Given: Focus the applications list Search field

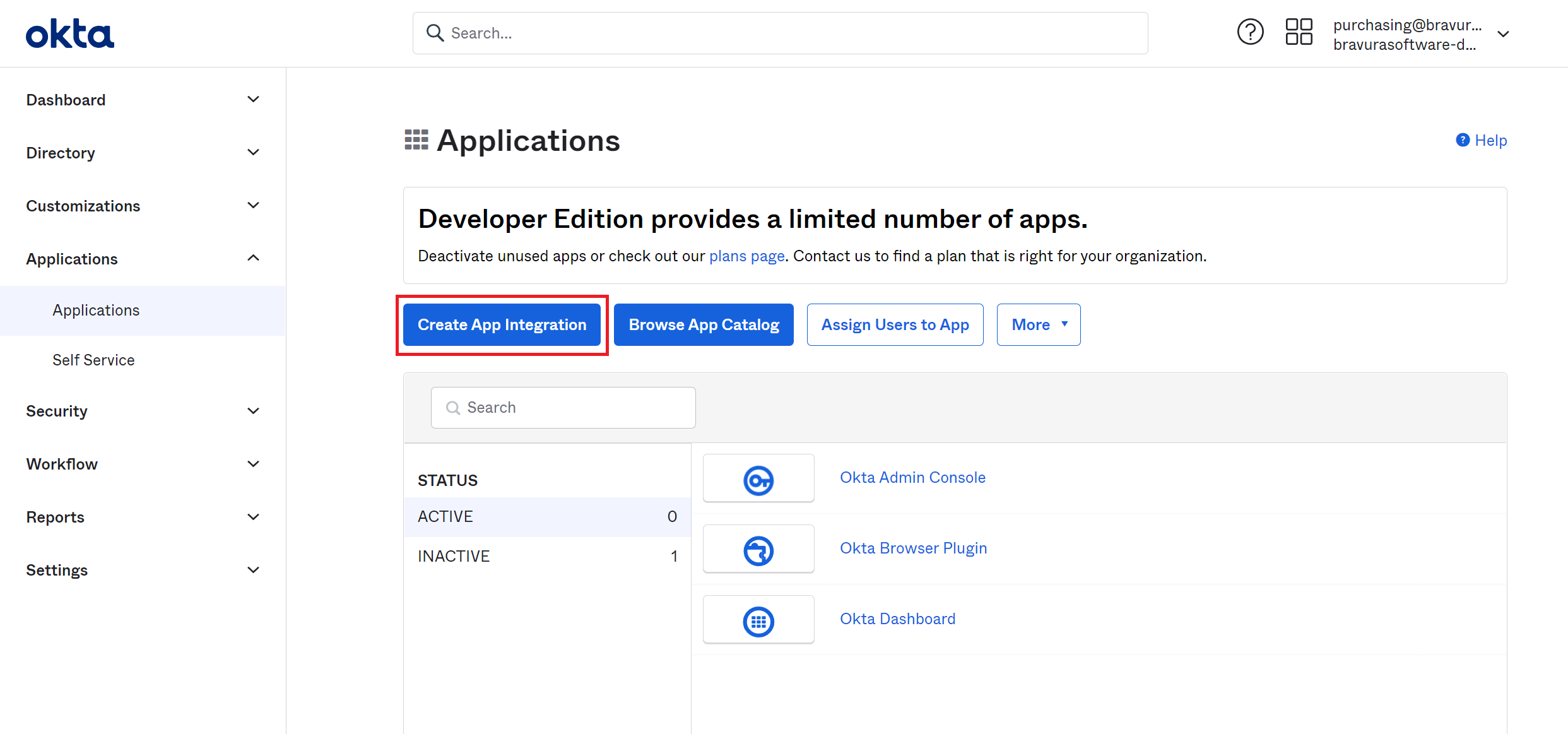Looking at the screenshot, I should (563, 408).
